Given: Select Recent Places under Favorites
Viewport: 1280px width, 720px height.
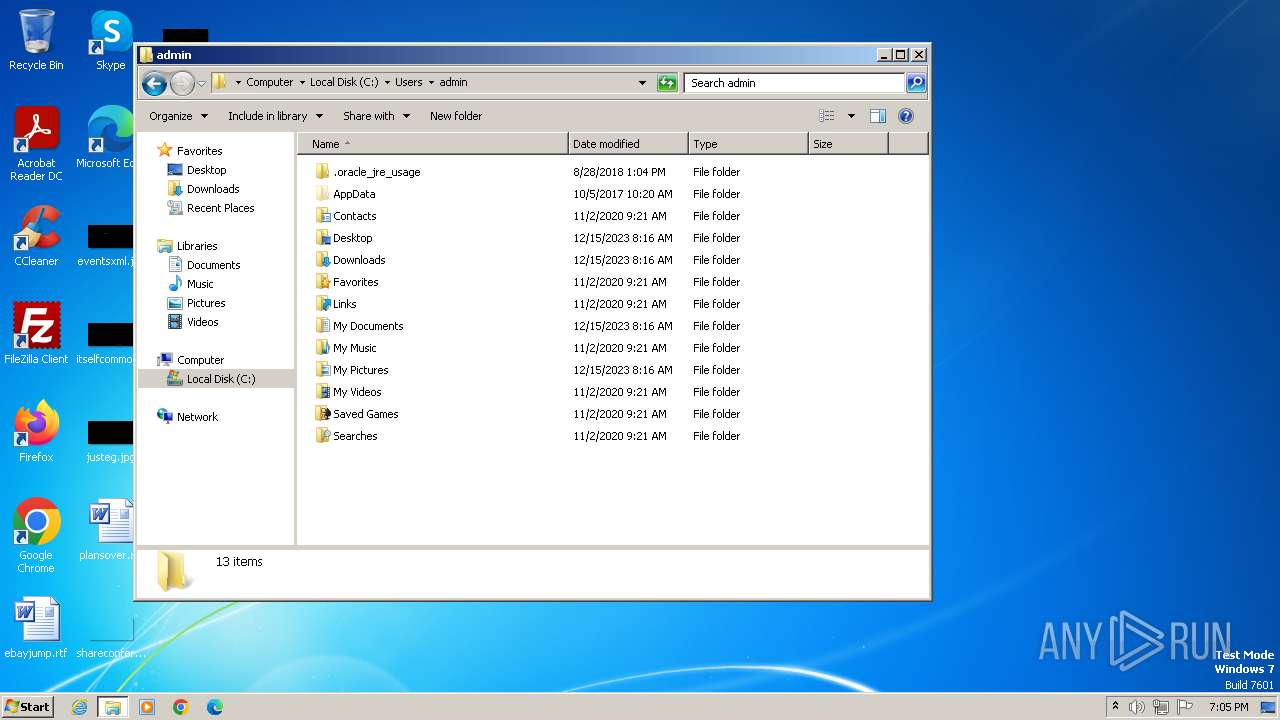Looking at the screenshot, I should (x=220, y=208).
